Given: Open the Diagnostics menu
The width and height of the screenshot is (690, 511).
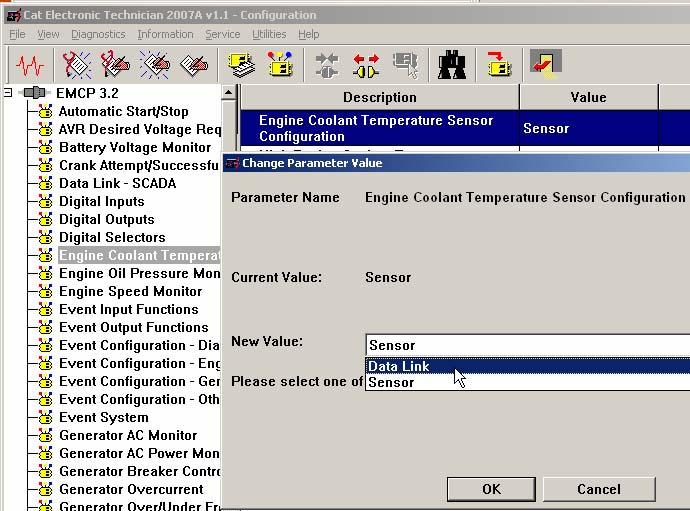Looking at the screenshot, I should point(98,34).
